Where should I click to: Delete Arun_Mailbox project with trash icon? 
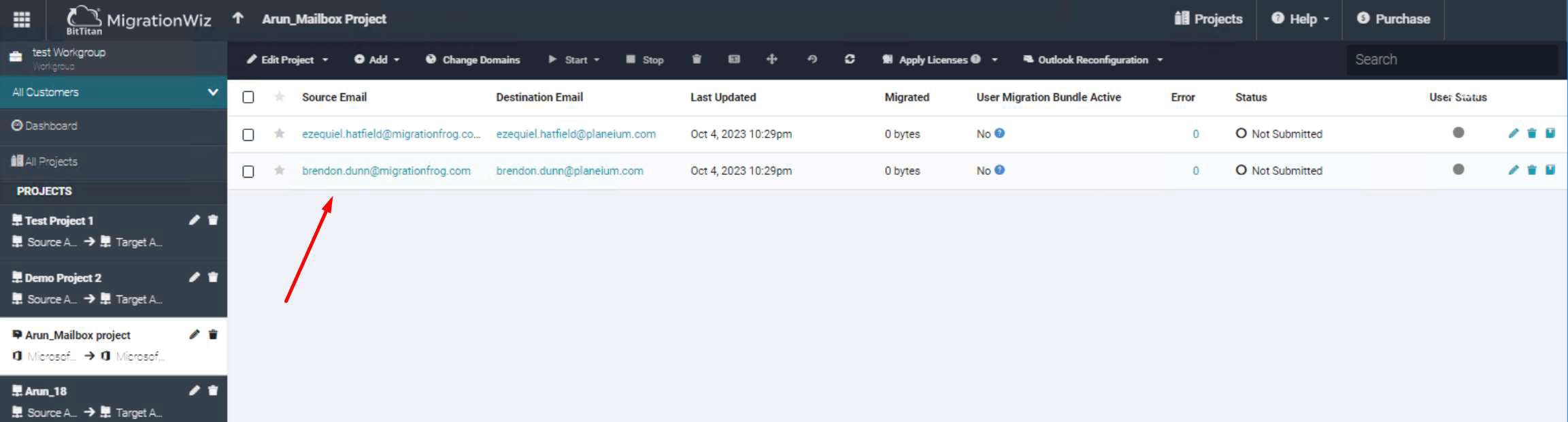pyautogui.click(x=213, y=334)
